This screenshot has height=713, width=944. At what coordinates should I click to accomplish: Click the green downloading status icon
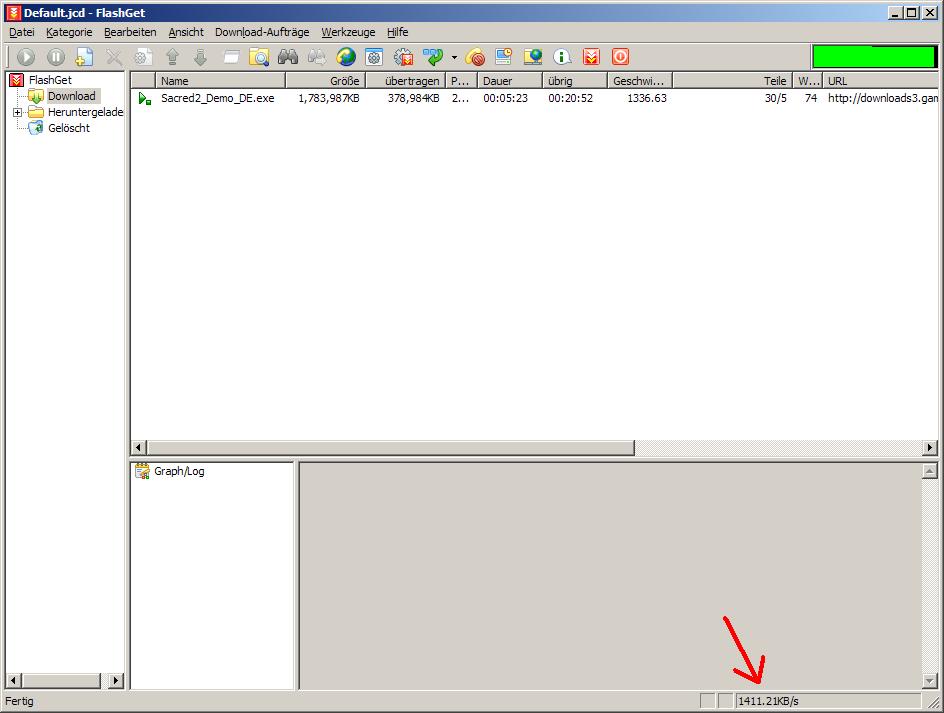point(144,98)
